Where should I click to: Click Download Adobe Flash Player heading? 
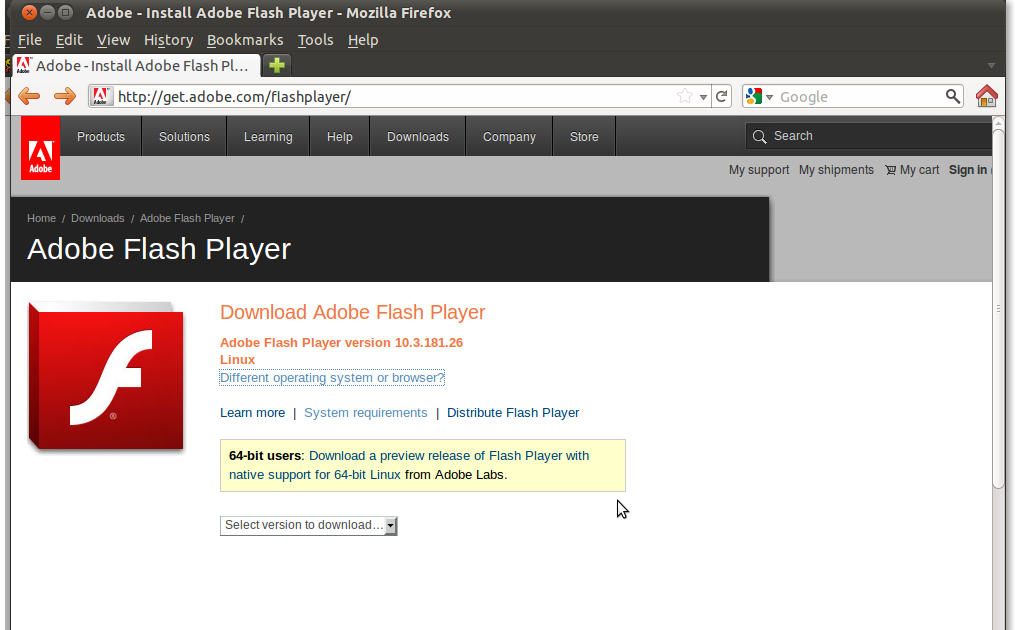[353, 312]
